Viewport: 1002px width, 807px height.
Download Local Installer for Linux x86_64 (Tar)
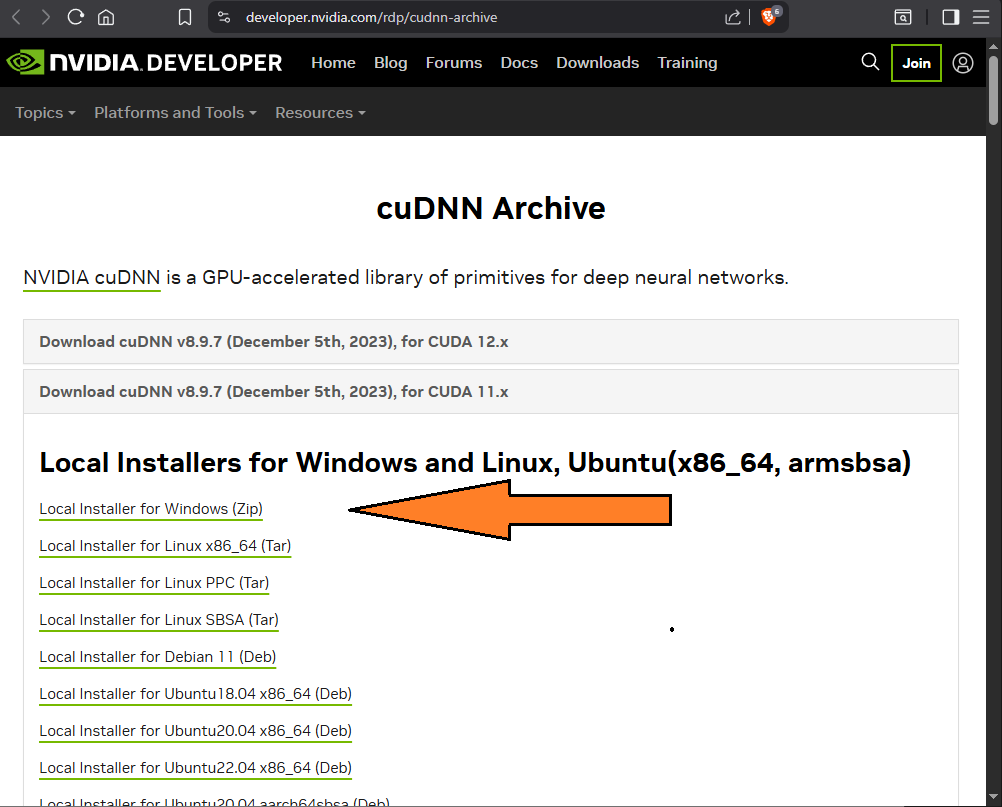[x=165, y=546]
